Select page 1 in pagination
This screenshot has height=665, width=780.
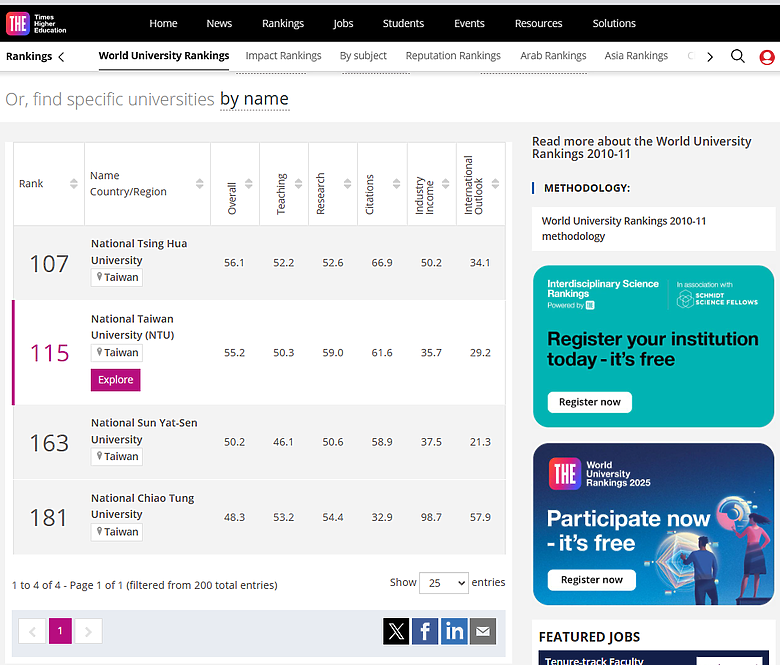(60, 631)
